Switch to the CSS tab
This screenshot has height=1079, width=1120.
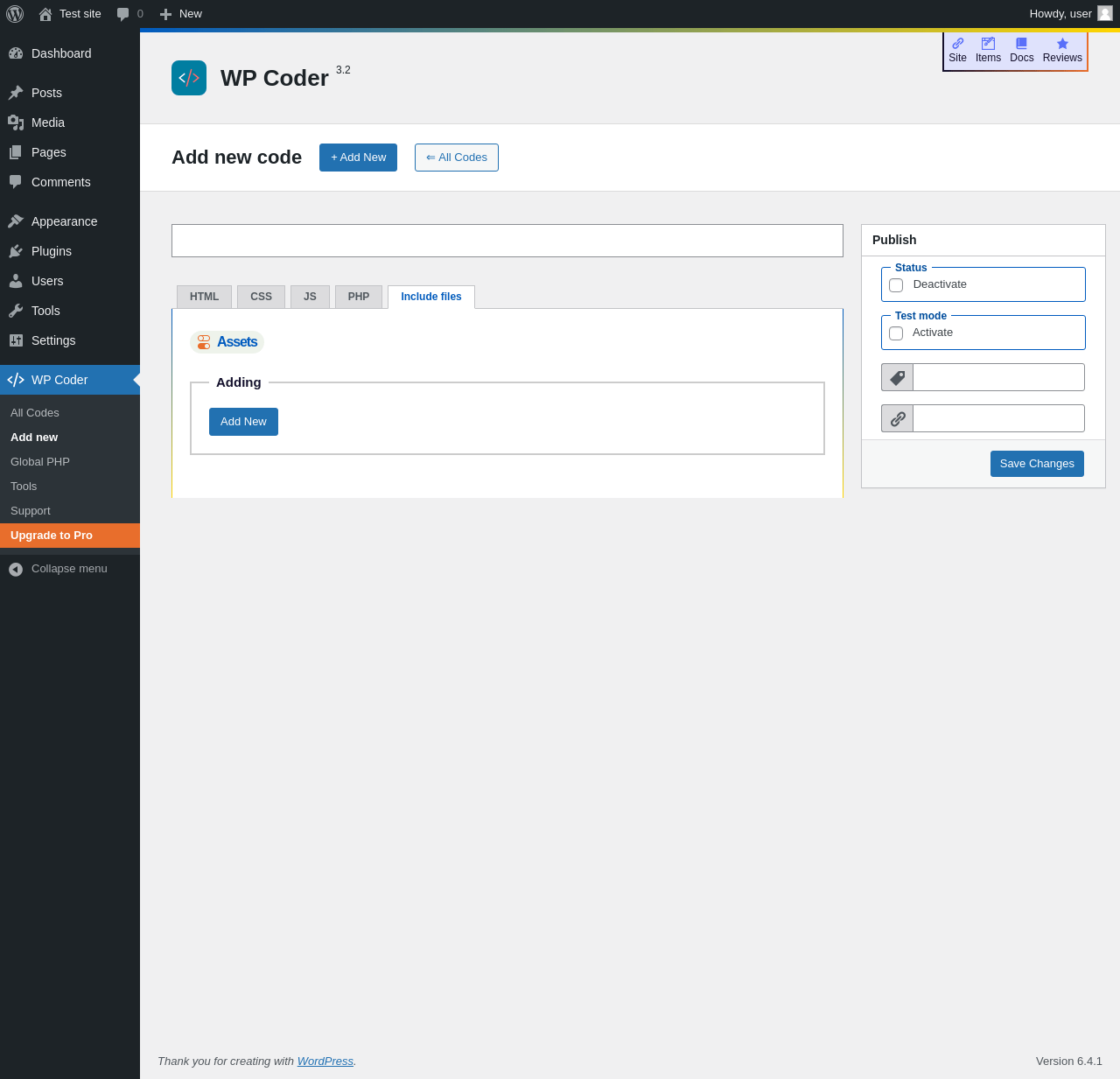pyautogui.click(x=261, y=297)
